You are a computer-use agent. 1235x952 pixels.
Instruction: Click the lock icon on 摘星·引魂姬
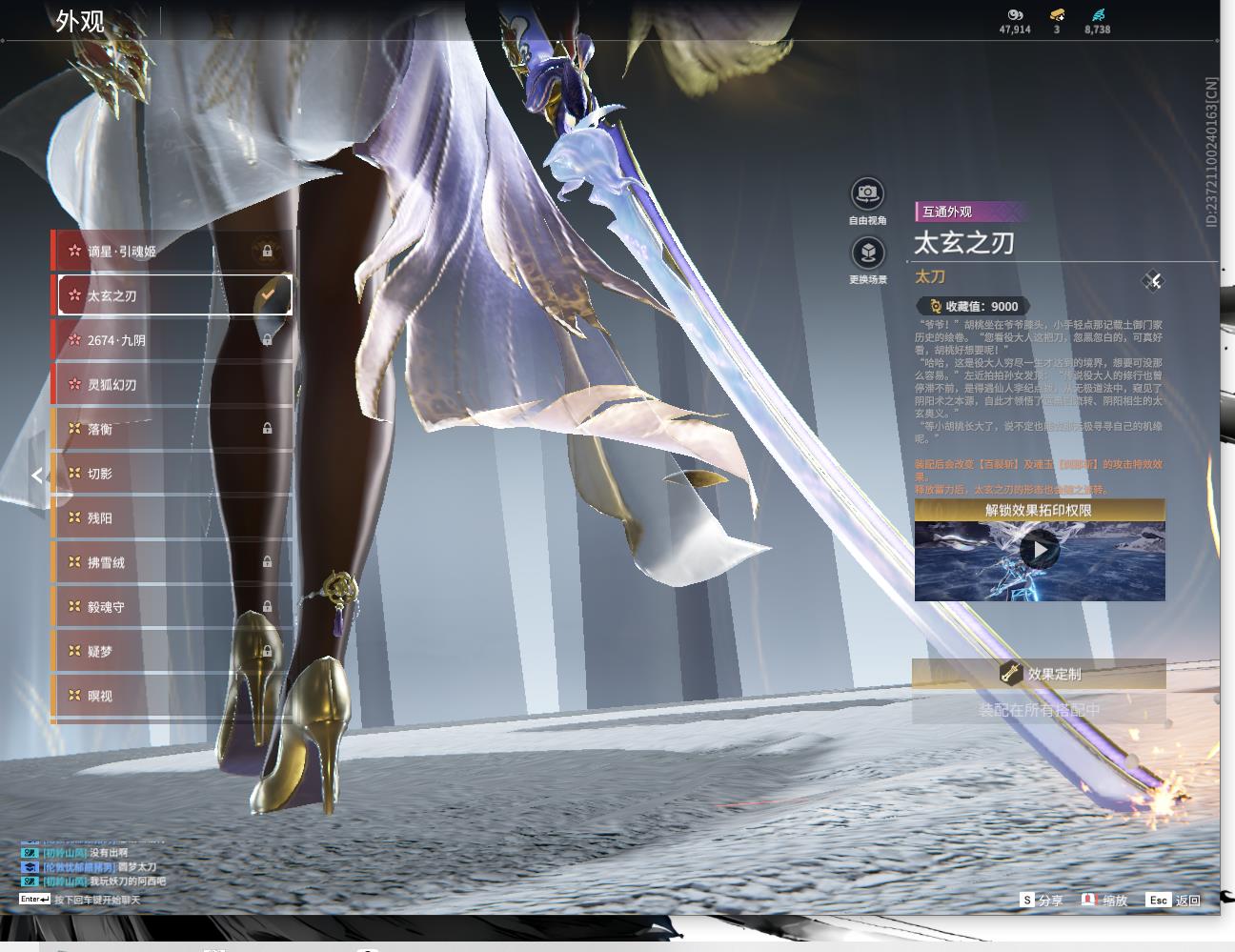coord(268,252)
